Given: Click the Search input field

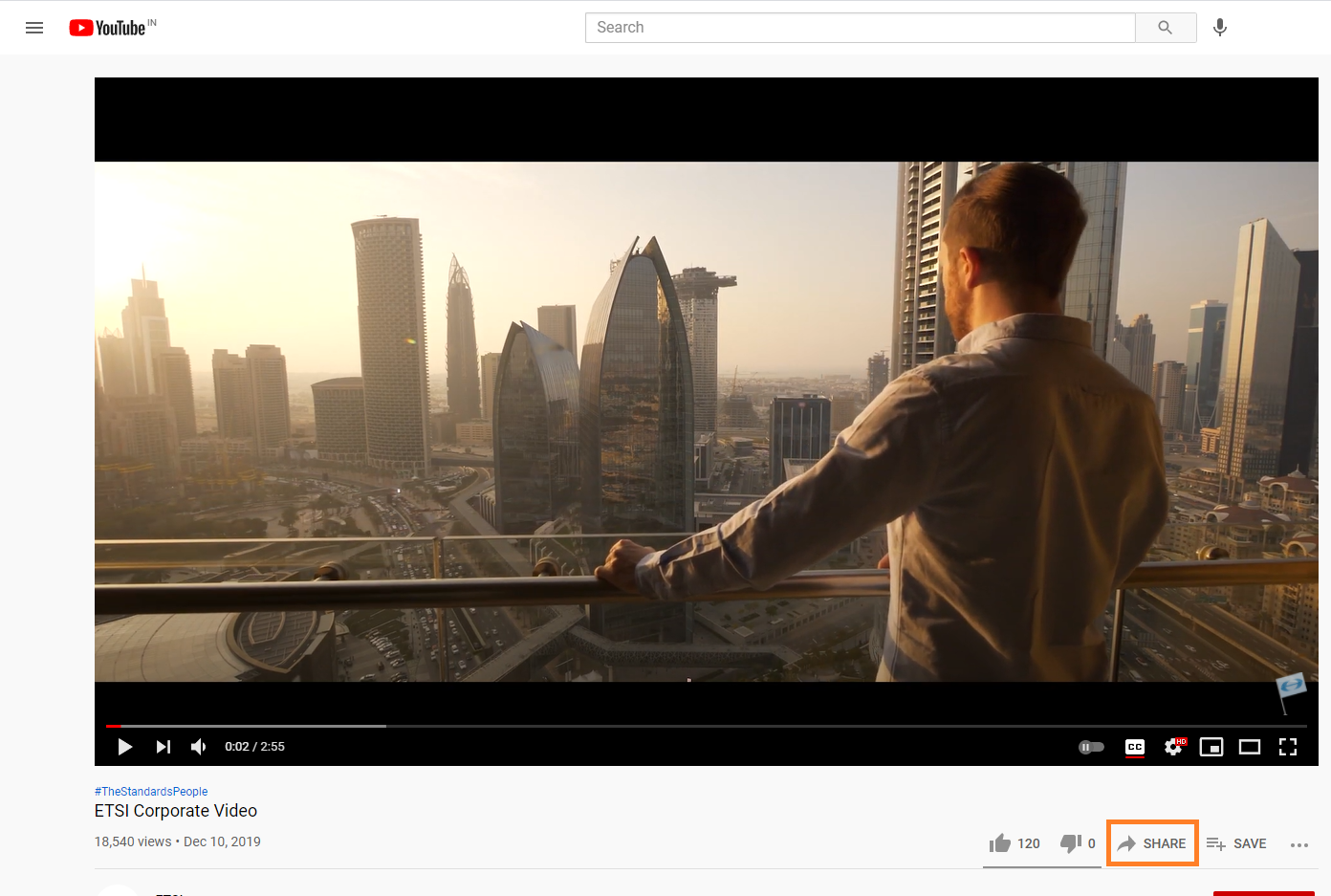Looking at the screenshot, I should click(860, 28).
